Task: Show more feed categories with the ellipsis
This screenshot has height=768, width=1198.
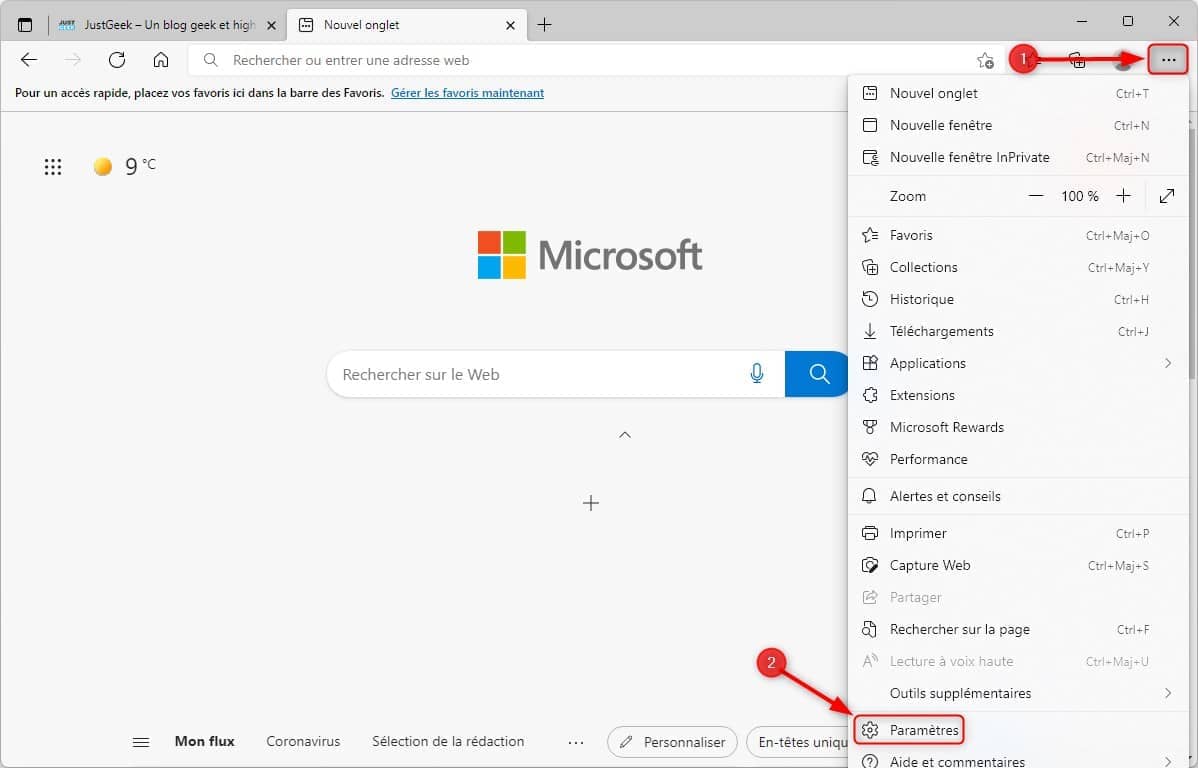Action: [576, 742]
